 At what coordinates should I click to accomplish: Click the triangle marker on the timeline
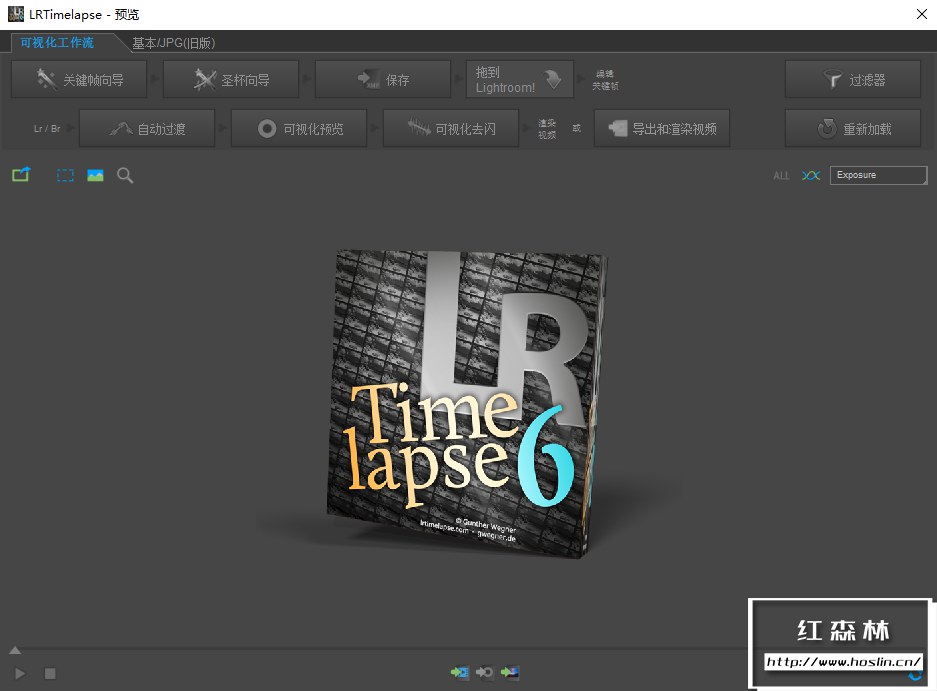click(16, 650)
